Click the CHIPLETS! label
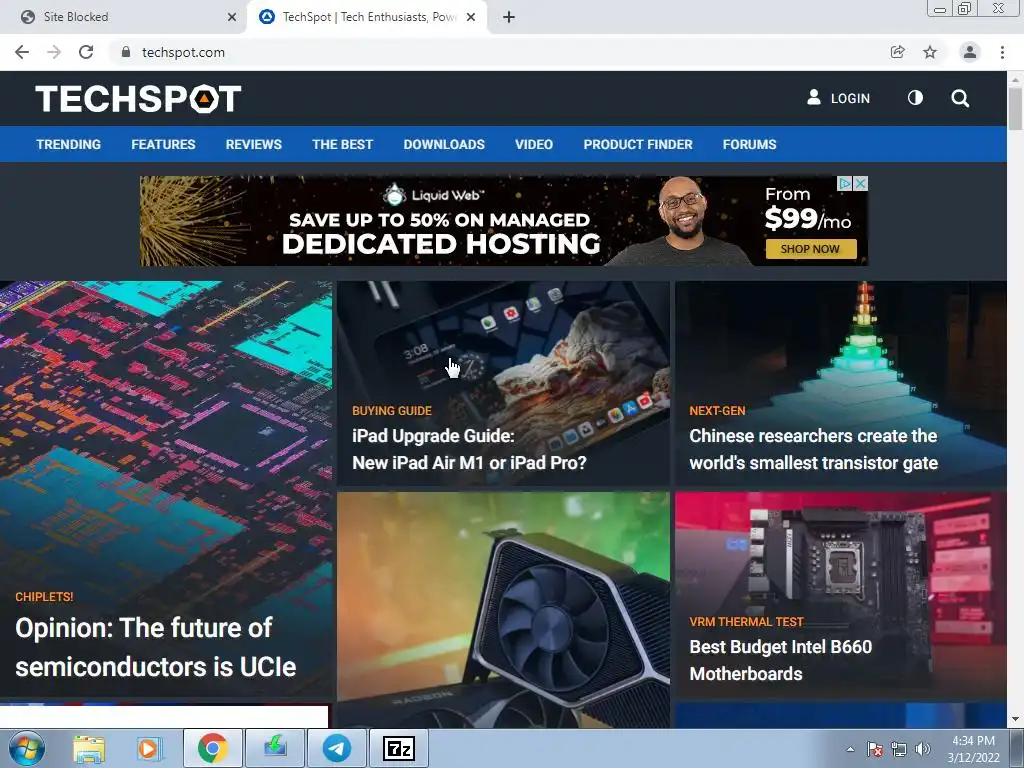This screenshot has width=1024, height=768. (44, 597)
